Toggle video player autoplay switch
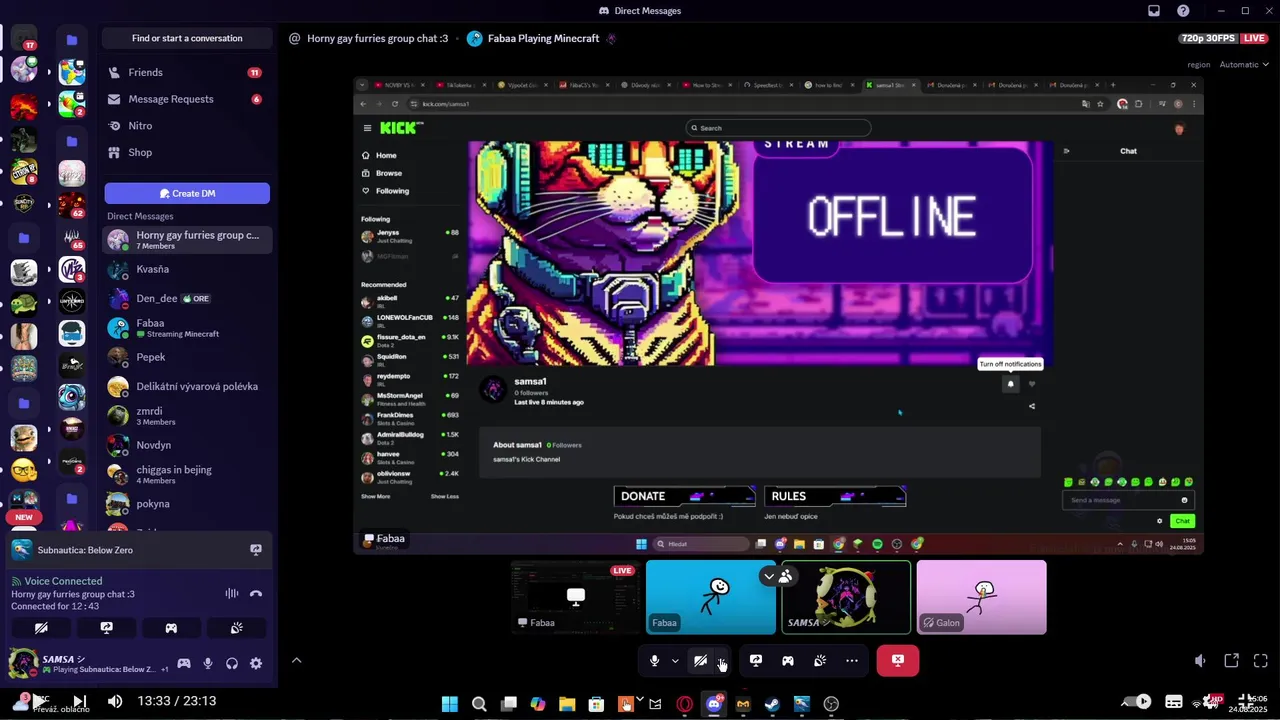This screenshot has height=720, width=1280. click(1137, 701)
